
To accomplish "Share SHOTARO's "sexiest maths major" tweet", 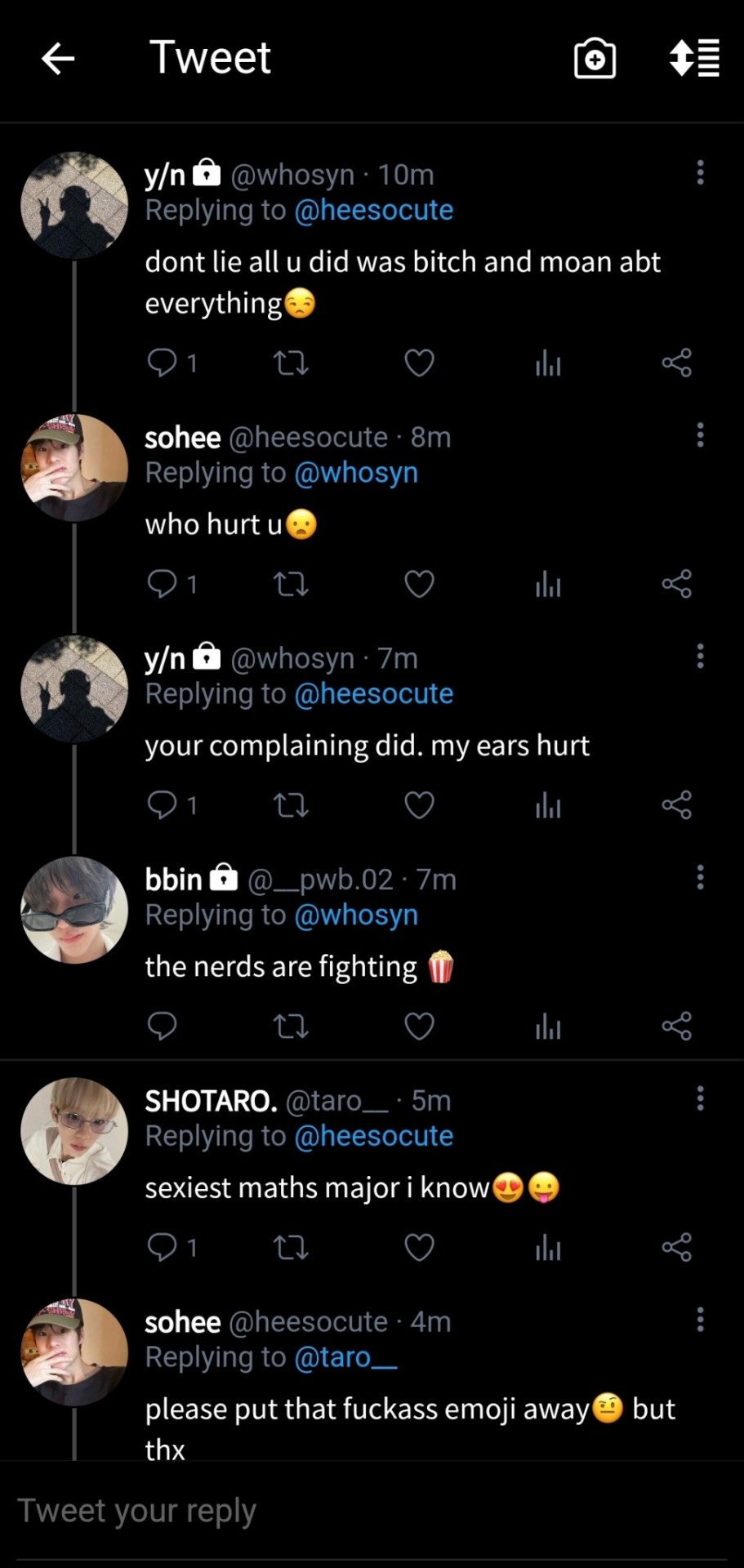I will (x=676, y=1247).
